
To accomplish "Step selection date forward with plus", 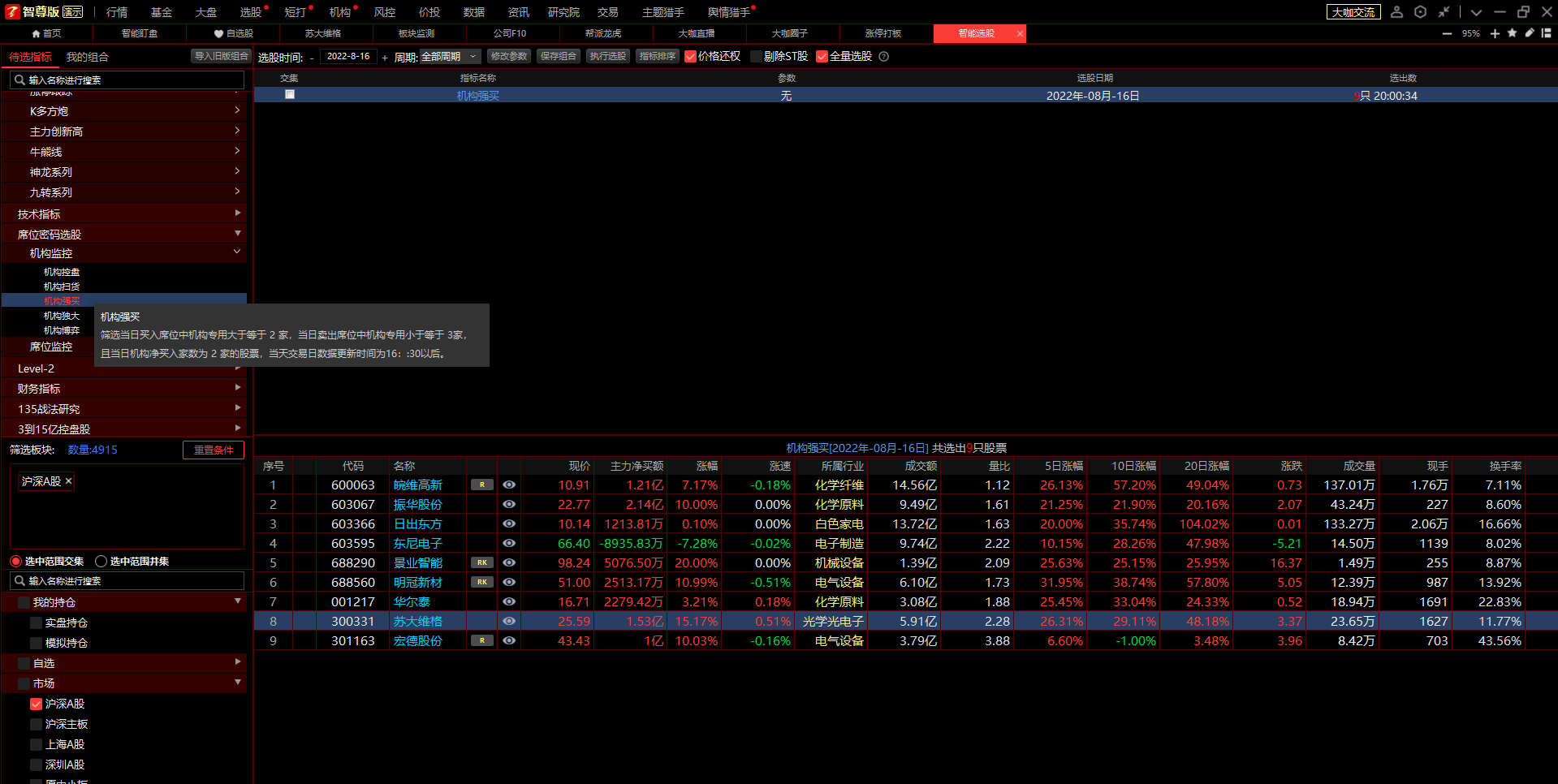I will pos(385,58).
